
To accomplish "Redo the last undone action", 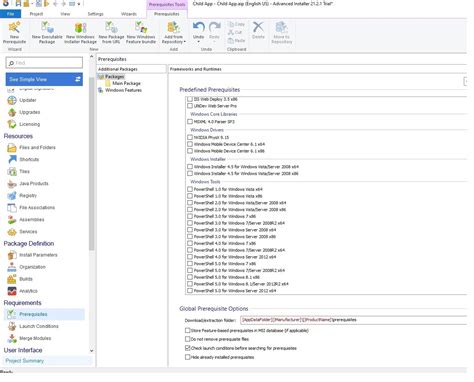I will pos(214,30).
